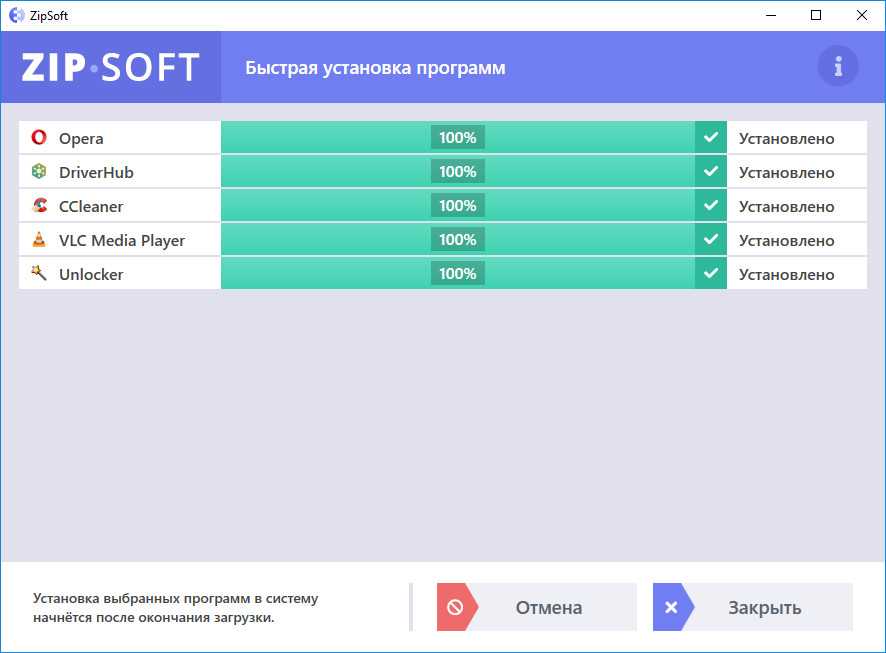The width and height of the screenshot is (886, 653).
Task: Click the CCleaner icon
Action: (x=39, y=205)
